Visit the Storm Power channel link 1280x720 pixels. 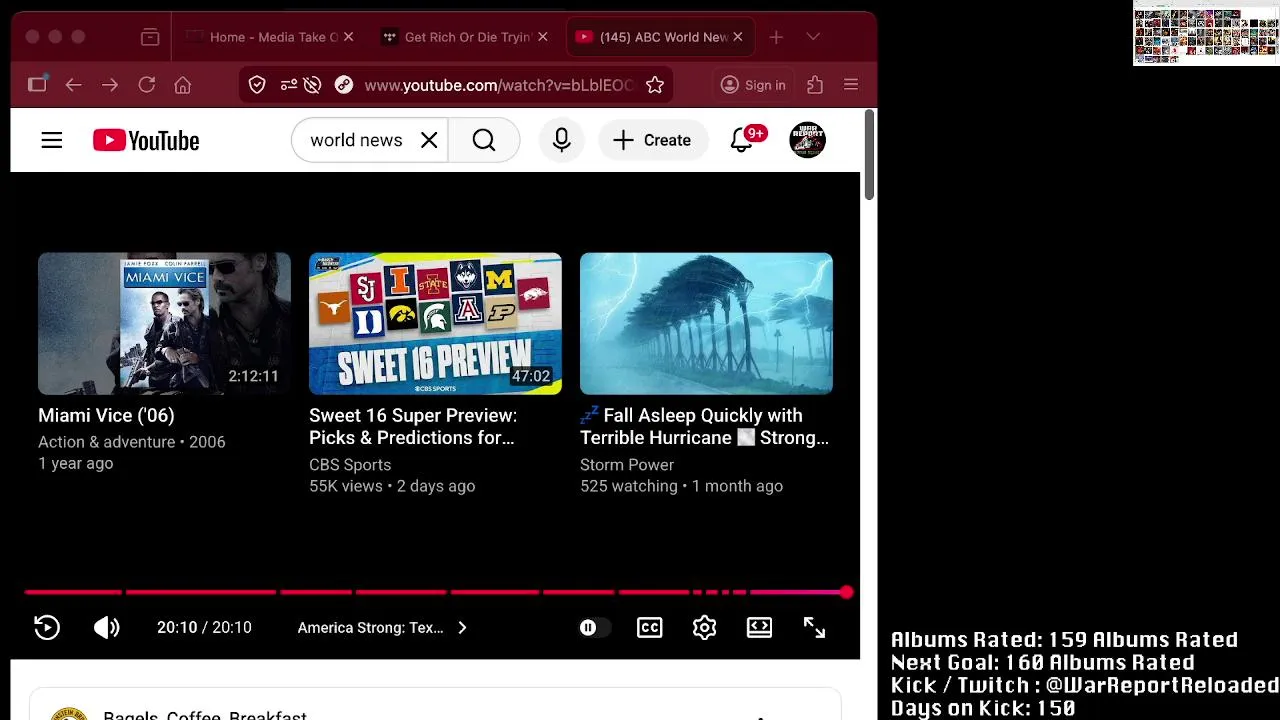(x=627, y=465)
